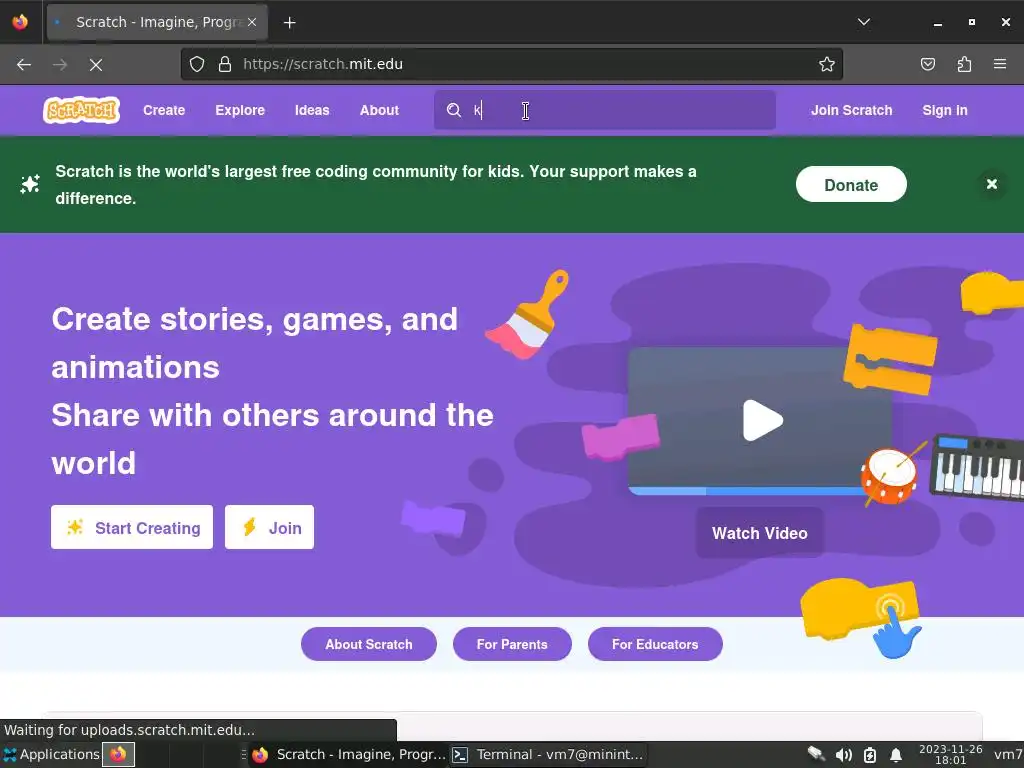1024x768 pixels.
Task: Open the Applications menu
Action: point(52,754)
